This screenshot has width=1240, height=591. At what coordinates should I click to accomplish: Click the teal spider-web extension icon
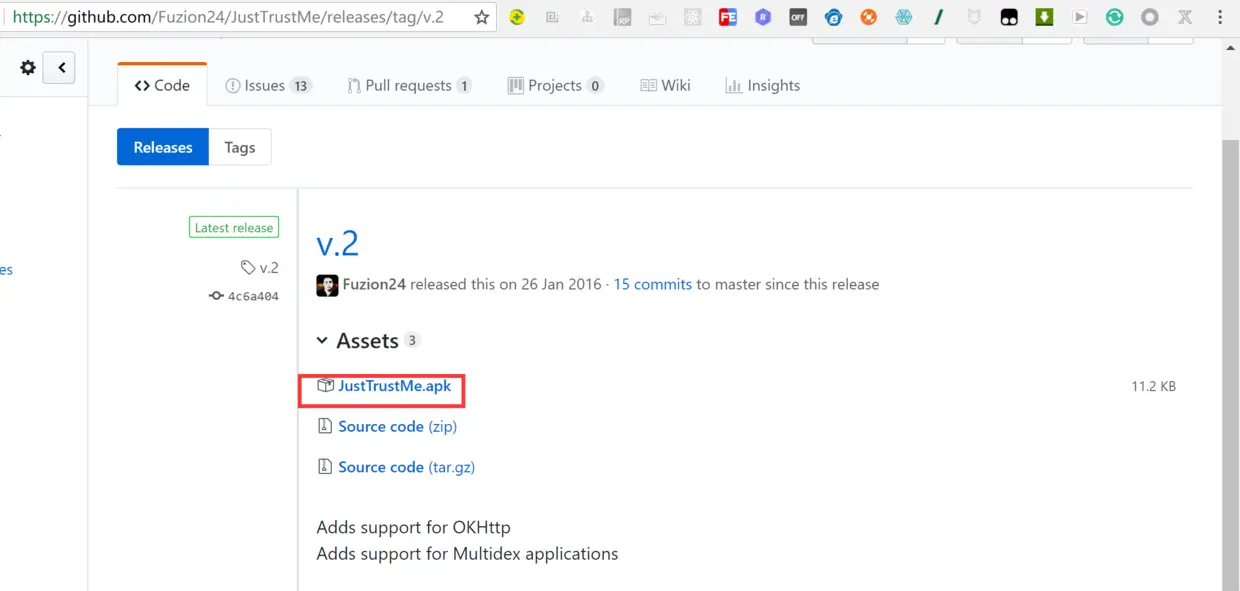904,17
